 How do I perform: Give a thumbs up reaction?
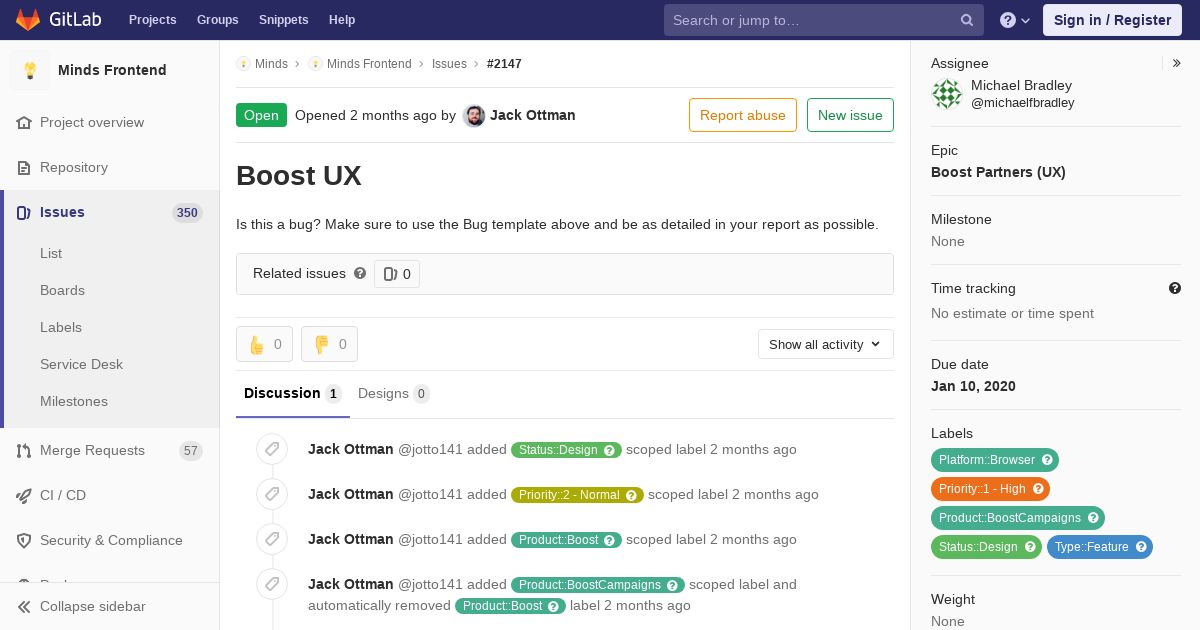point(264,344)
